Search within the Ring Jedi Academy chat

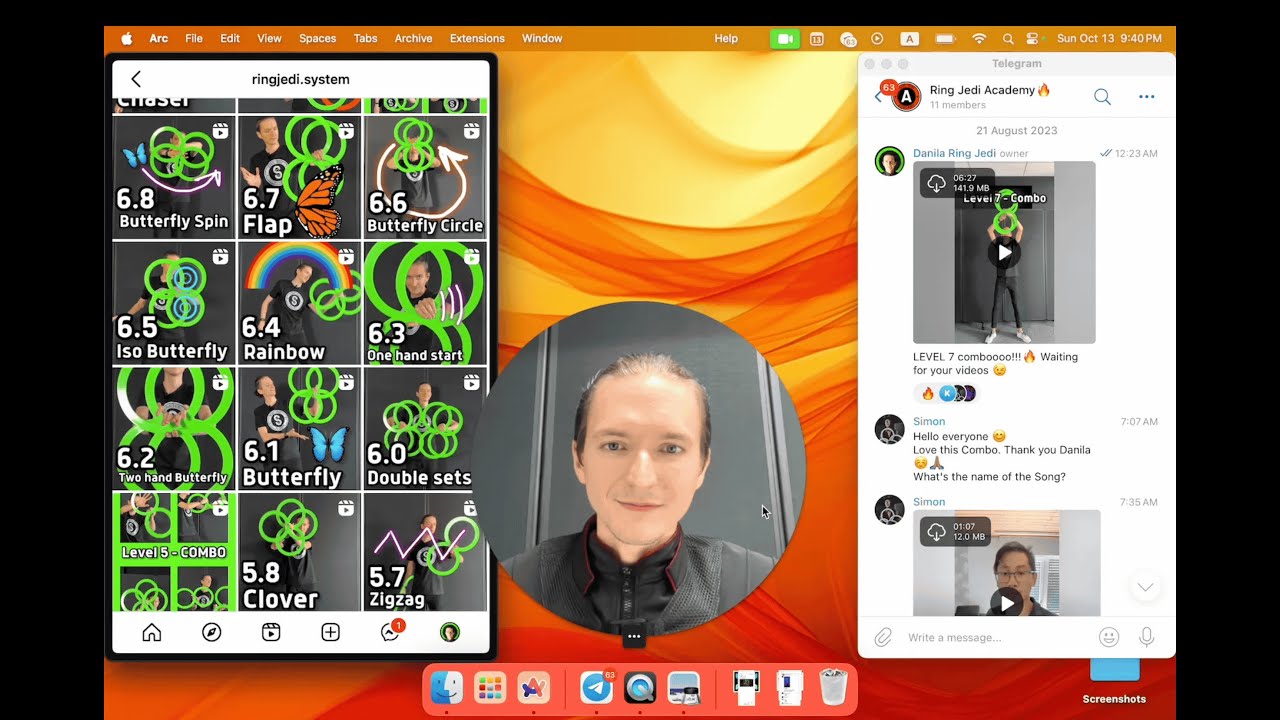(1102, 97)
